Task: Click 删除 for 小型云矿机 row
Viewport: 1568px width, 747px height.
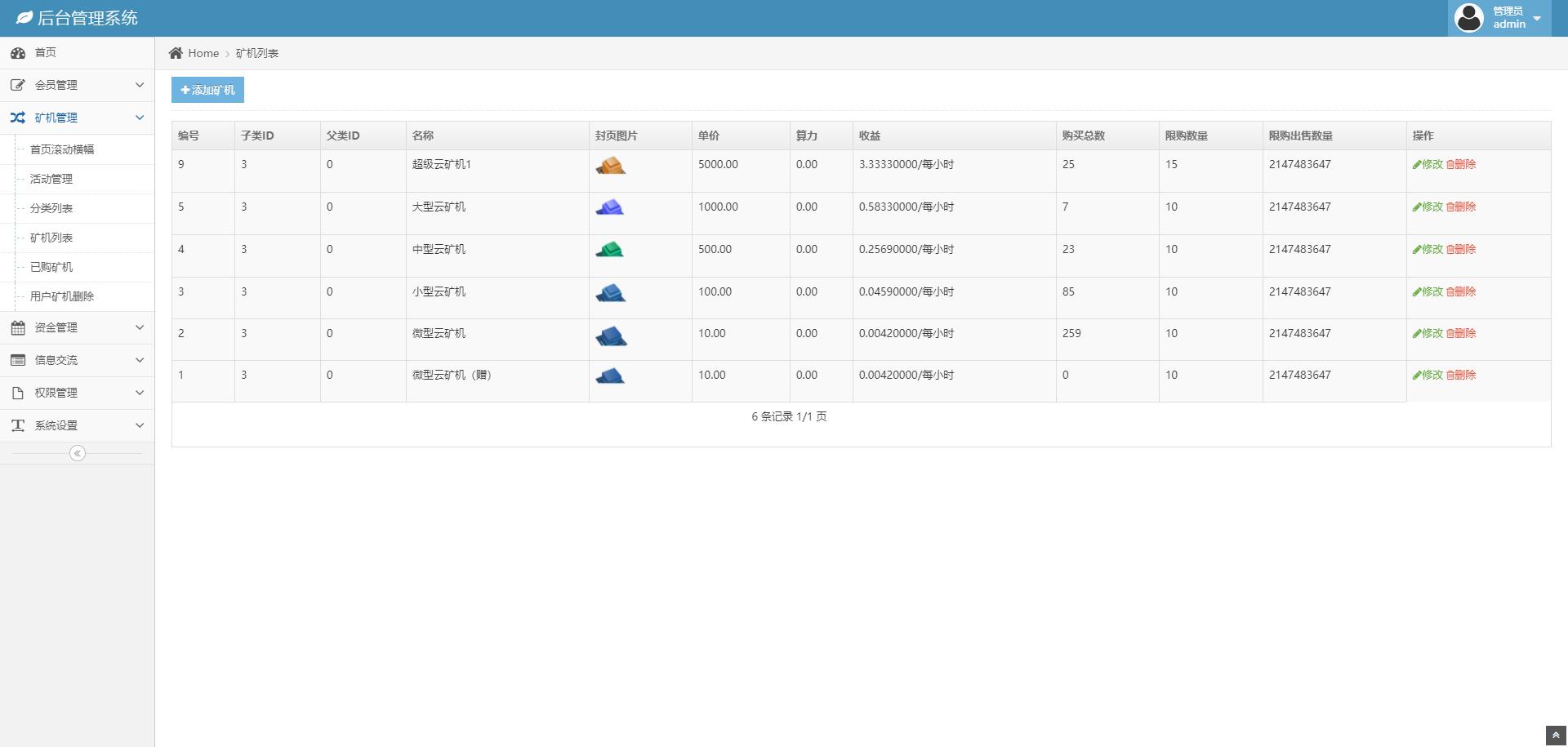Action: (x=1461, y=291)
